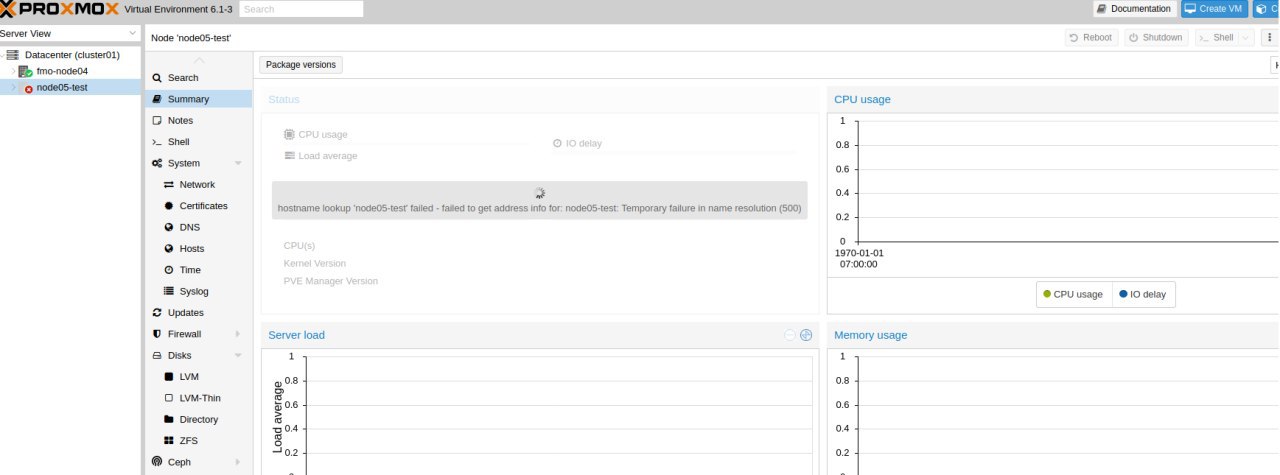Click the Proxmox logo
The height and width of the screenshot is (475, 1280).
coord(60,9)
